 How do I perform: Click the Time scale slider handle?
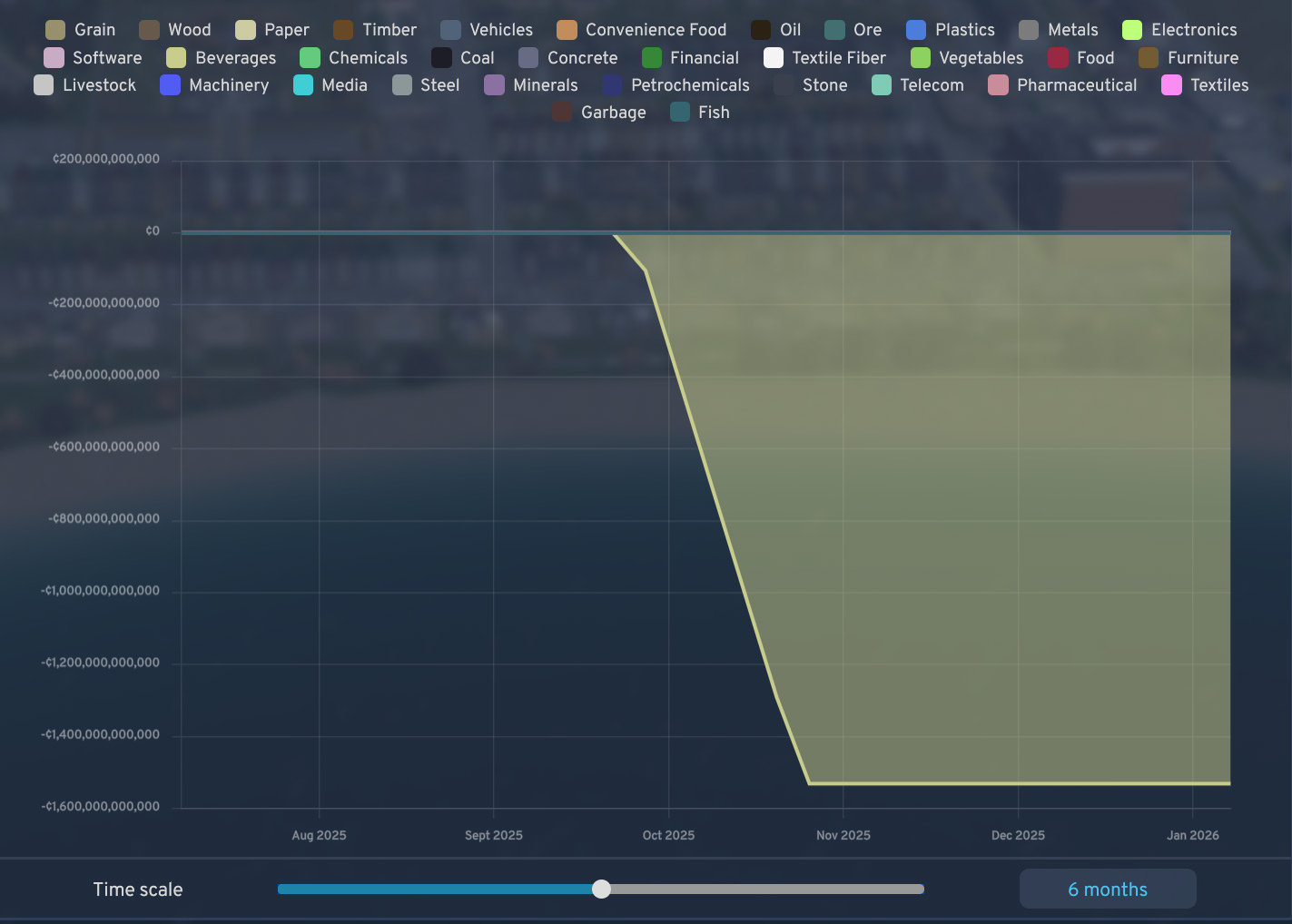601,890
